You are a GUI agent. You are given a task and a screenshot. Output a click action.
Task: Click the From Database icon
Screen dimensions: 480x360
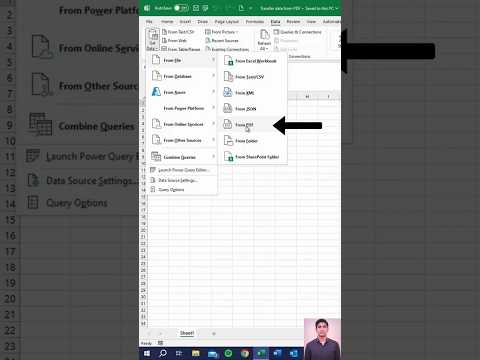[x=156, y=76]
